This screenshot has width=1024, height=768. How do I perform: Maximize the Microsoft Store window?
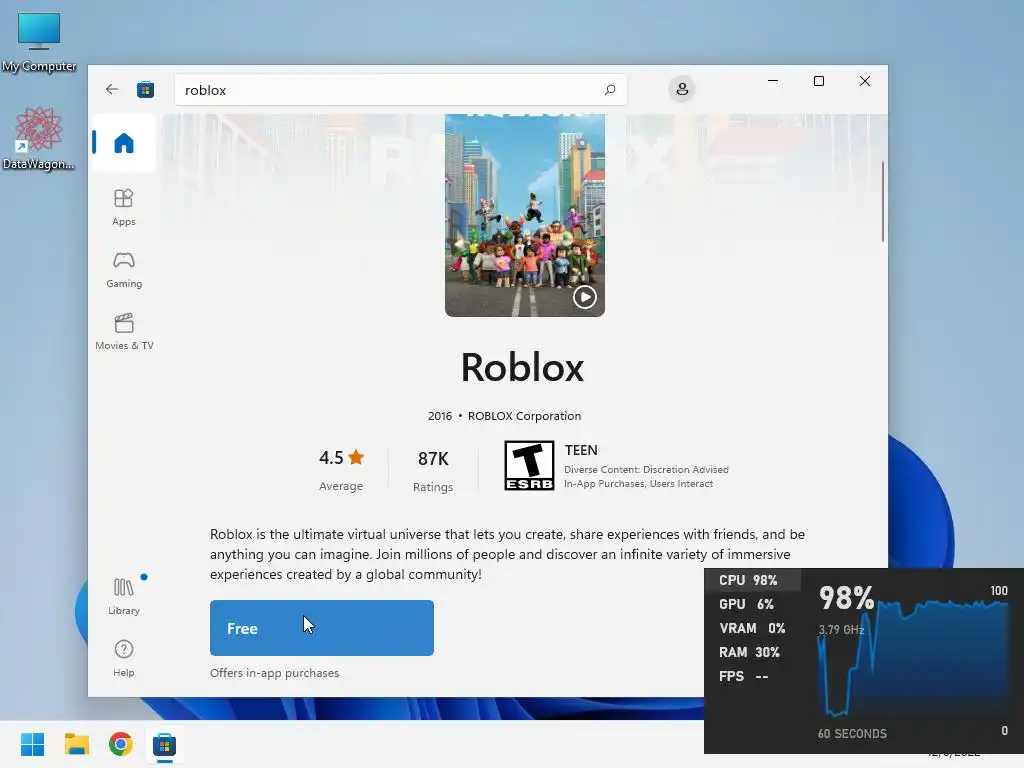pyautogui.click(x=818, y=81)
